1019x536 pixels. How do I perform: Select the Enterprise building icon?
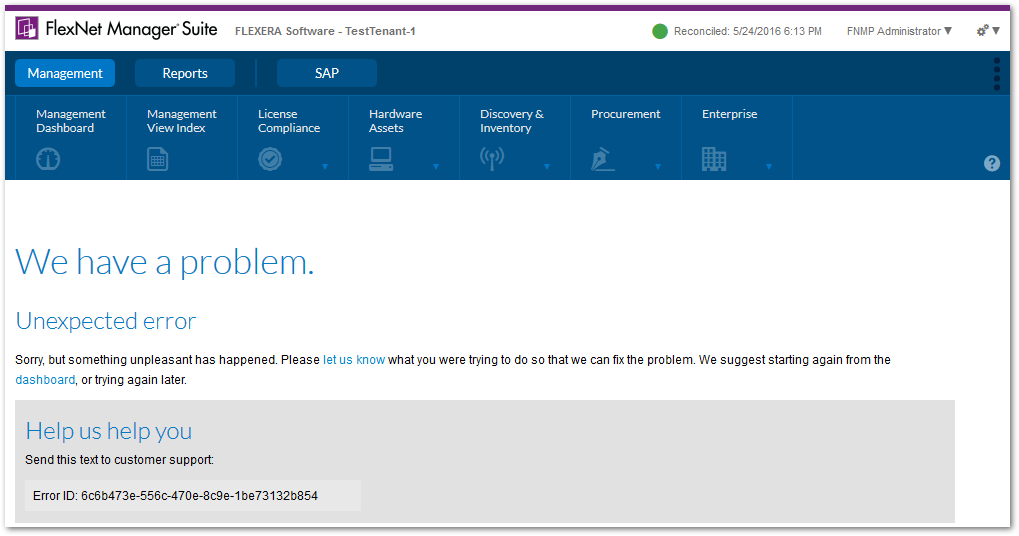tap(714, 159)
